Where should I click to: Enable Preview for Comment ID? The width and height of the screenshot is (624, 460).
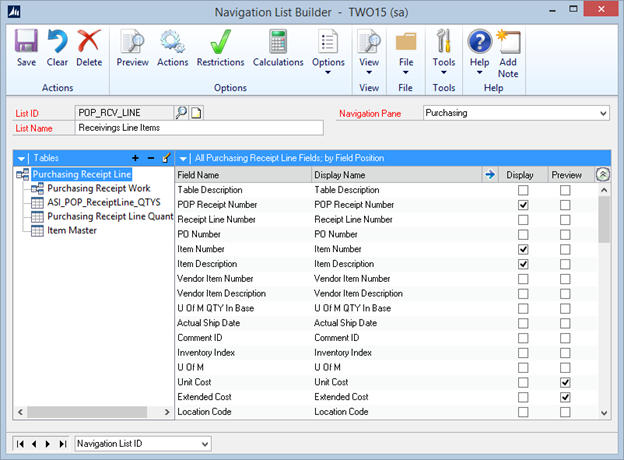tap(565, 338)
